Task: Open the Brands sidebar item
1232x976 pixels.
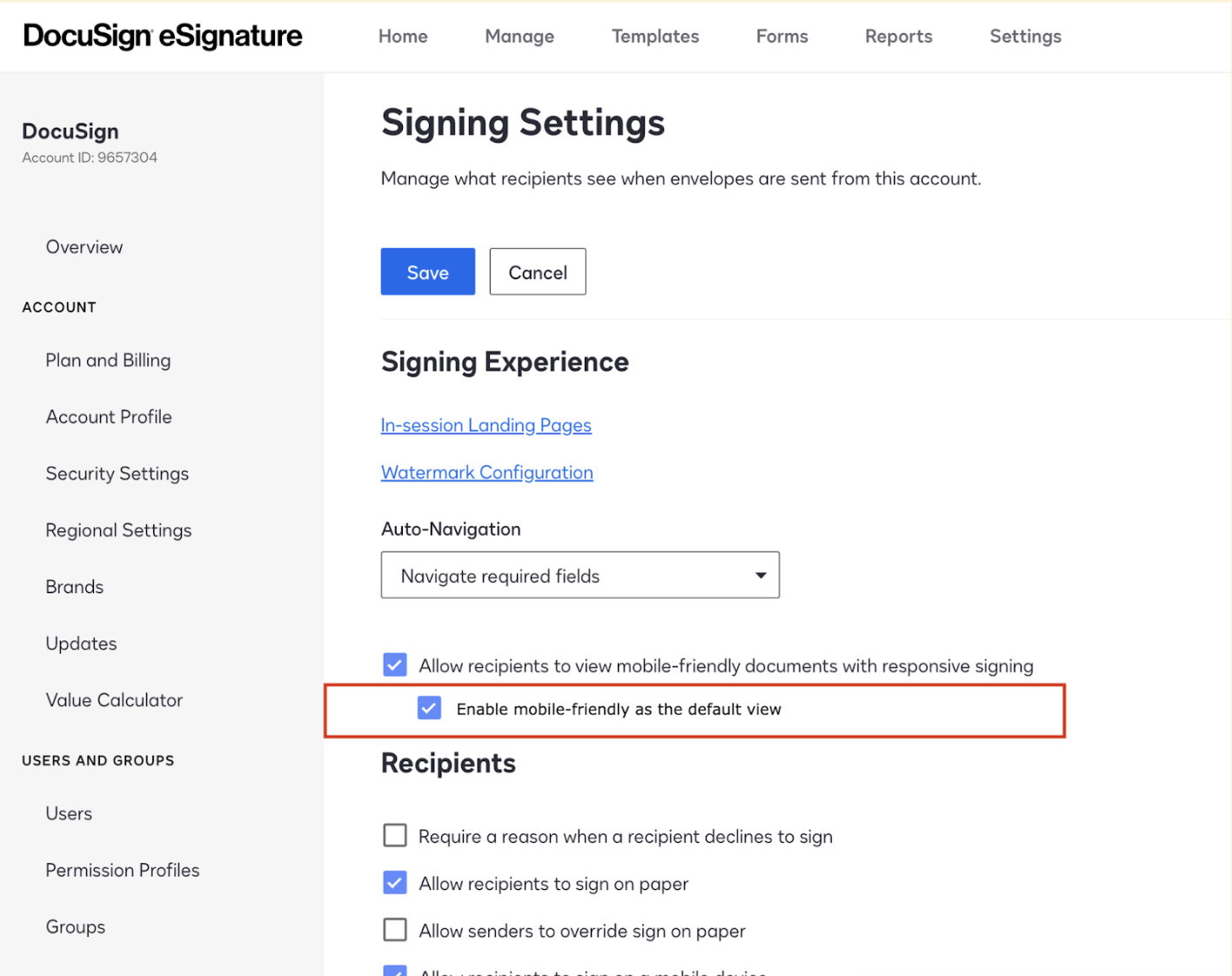Action: coord(75,587)
